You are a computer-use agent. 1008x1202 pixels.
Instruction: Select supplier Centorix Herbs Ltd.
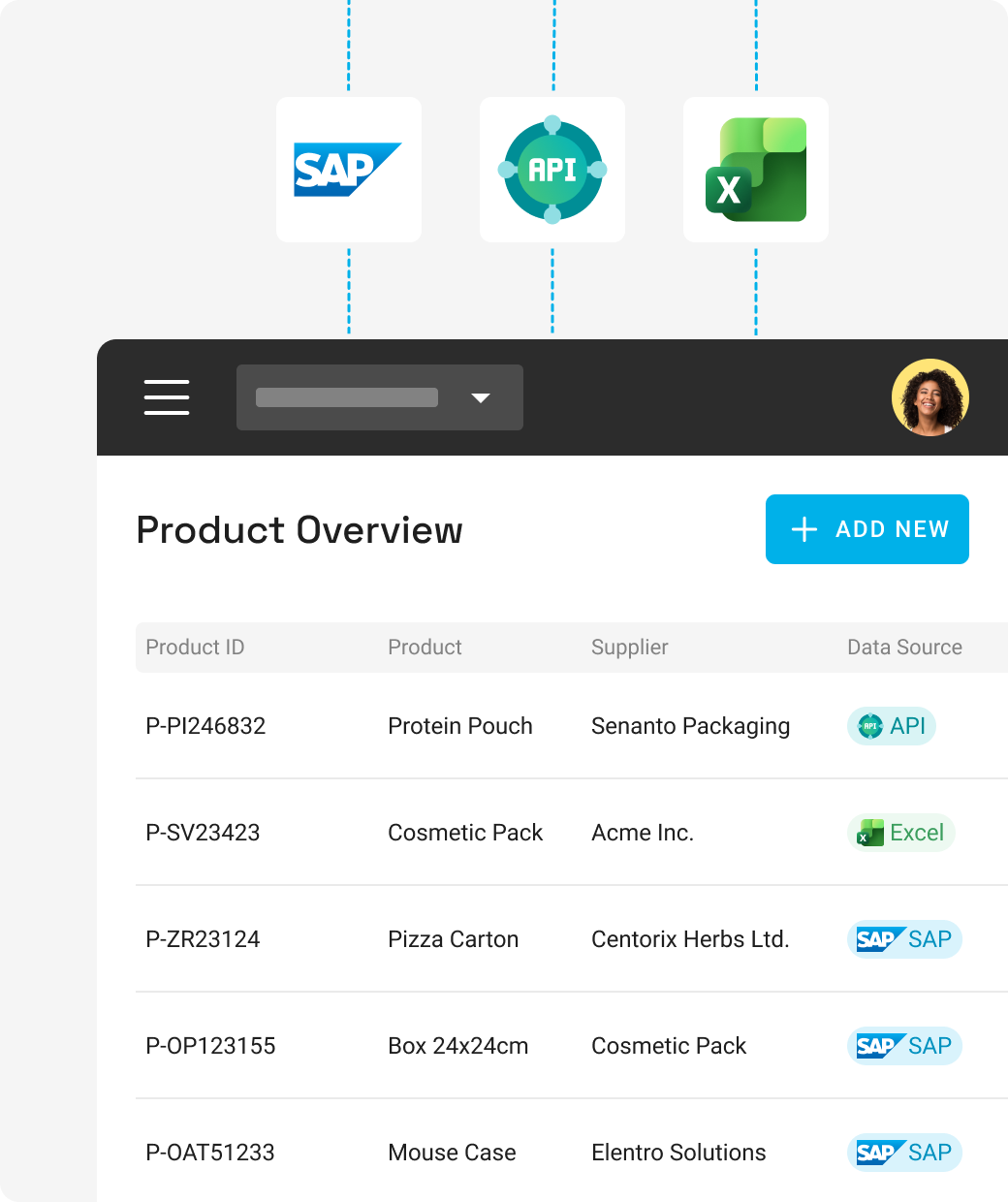[x=690, y=939]
